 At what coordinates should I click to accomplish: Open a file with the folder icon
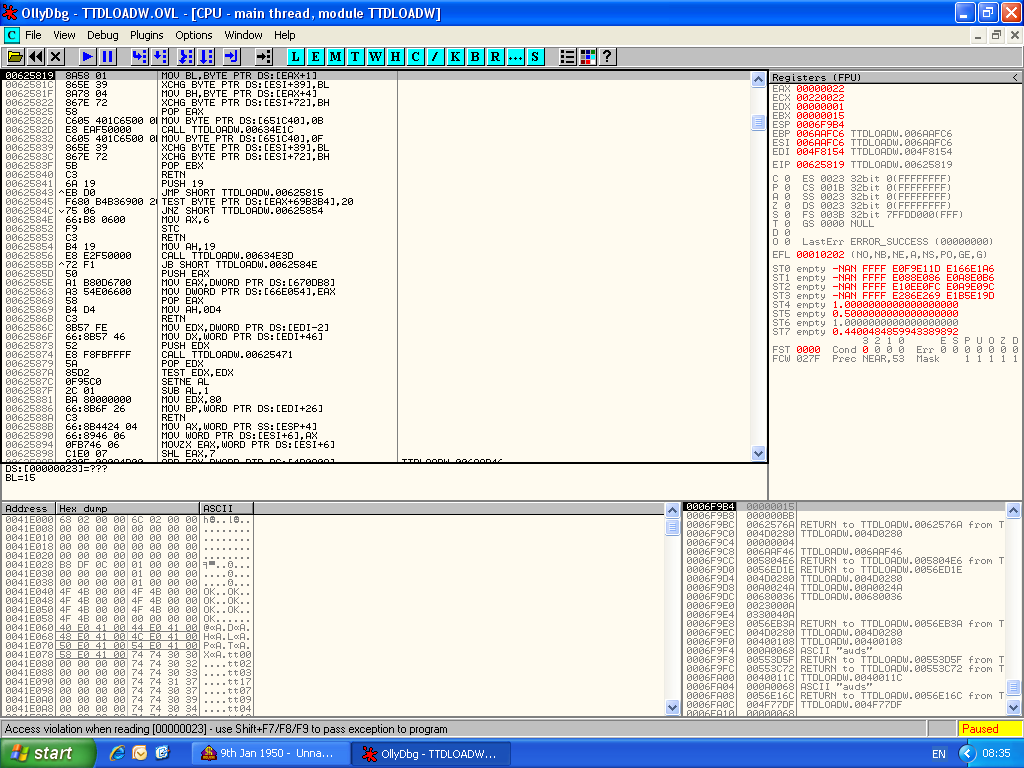(14, 57)
